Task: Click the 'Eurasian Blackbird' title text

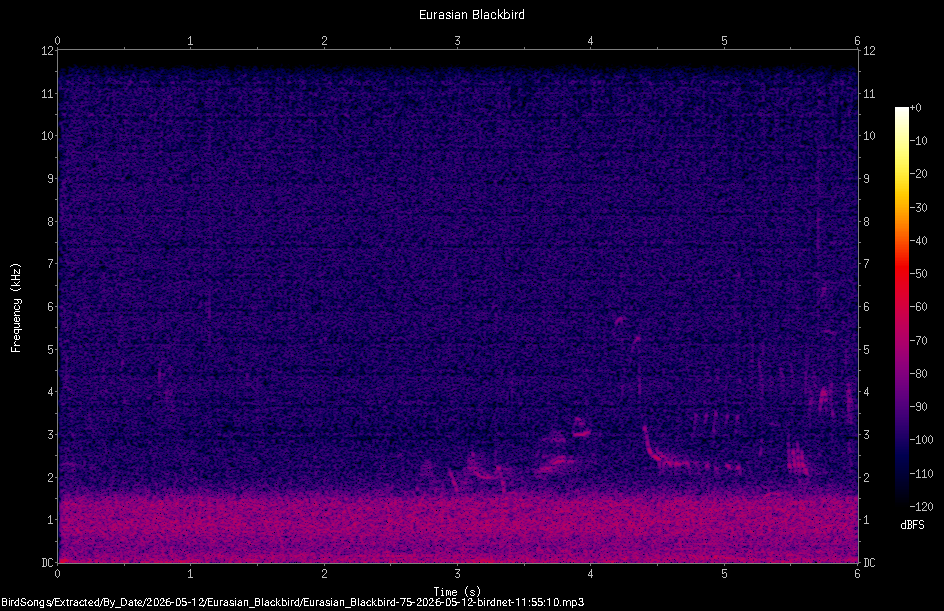Action: point(471,14)
